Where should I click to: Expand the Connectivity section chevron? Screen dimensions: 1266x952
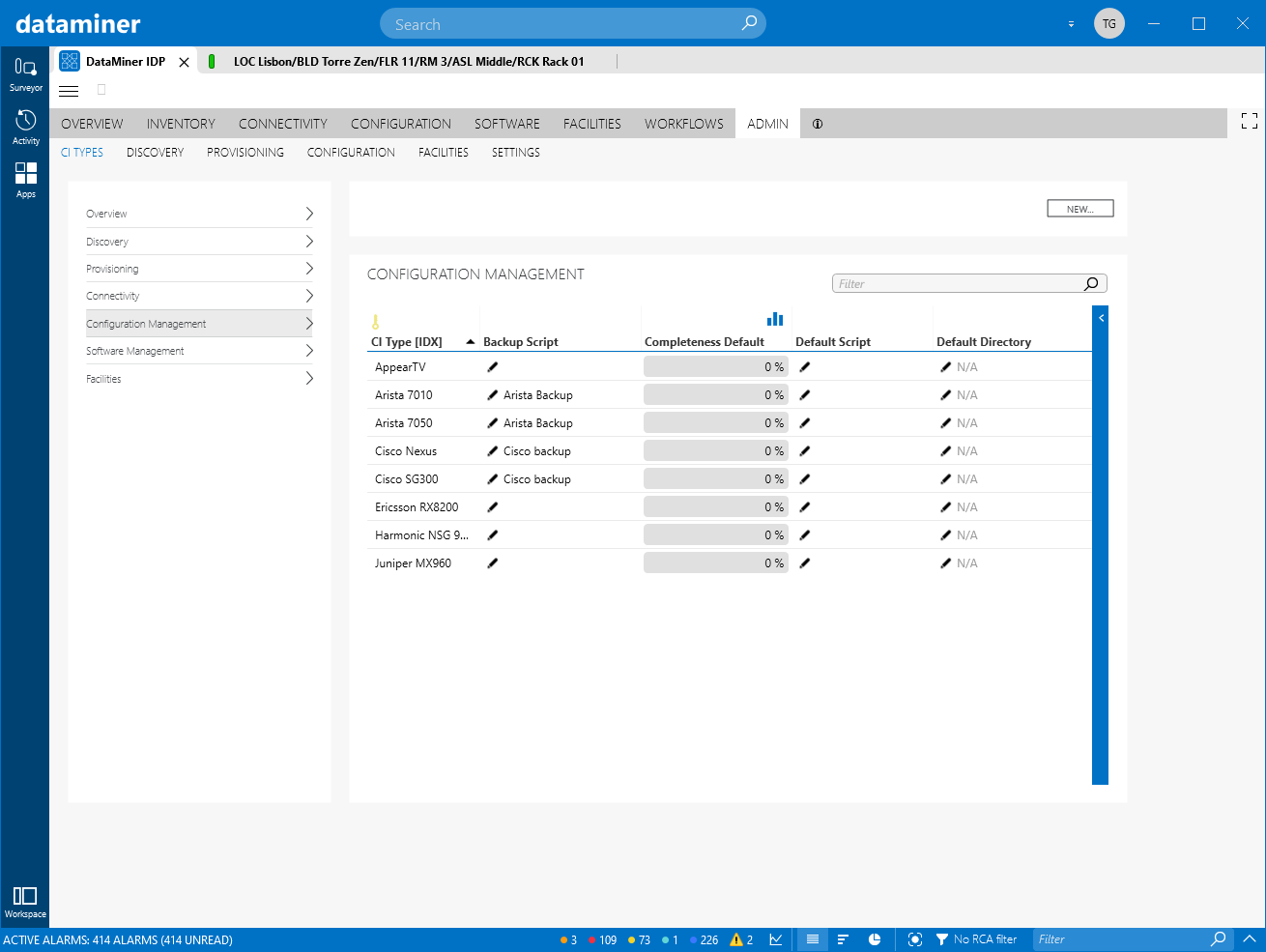tap(309, 296)
